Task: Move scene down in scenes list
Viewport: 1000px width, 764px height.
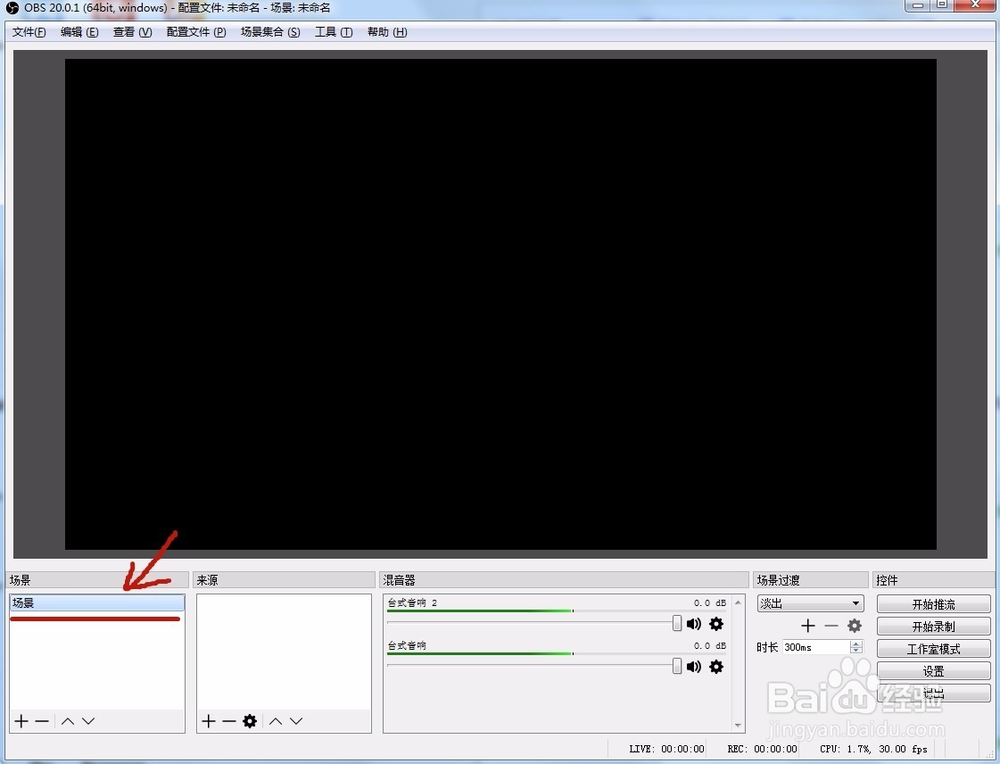Action: [x=89, y=721]
